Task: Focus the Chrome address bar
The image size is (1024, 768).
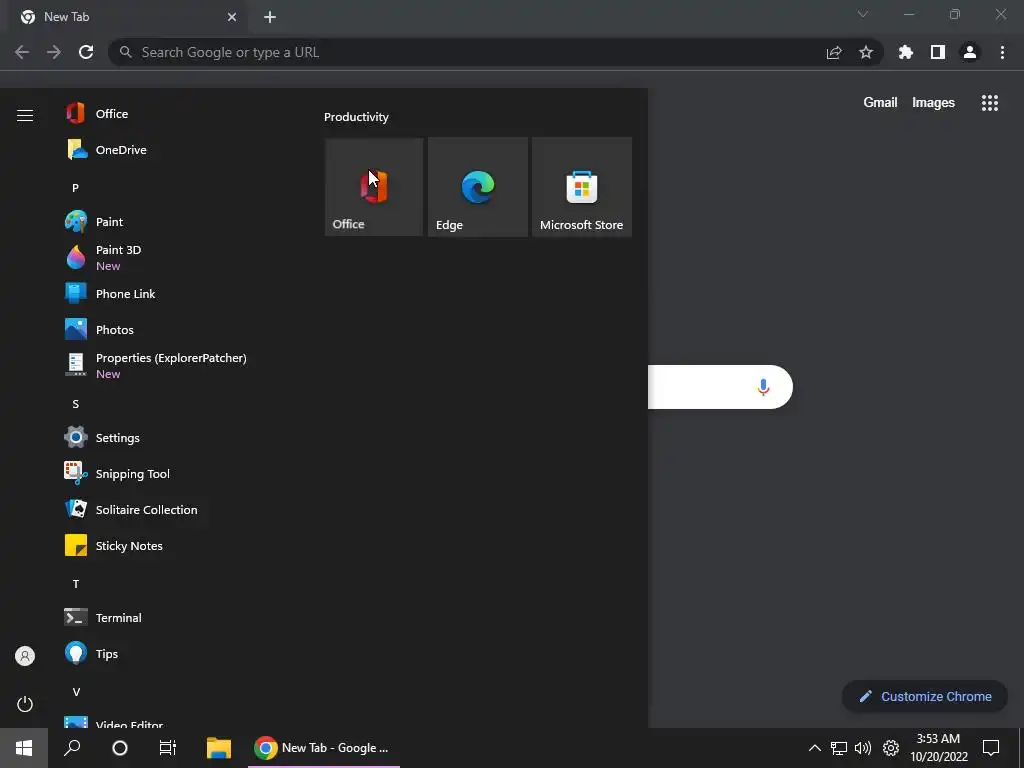Action: [477, 52]
